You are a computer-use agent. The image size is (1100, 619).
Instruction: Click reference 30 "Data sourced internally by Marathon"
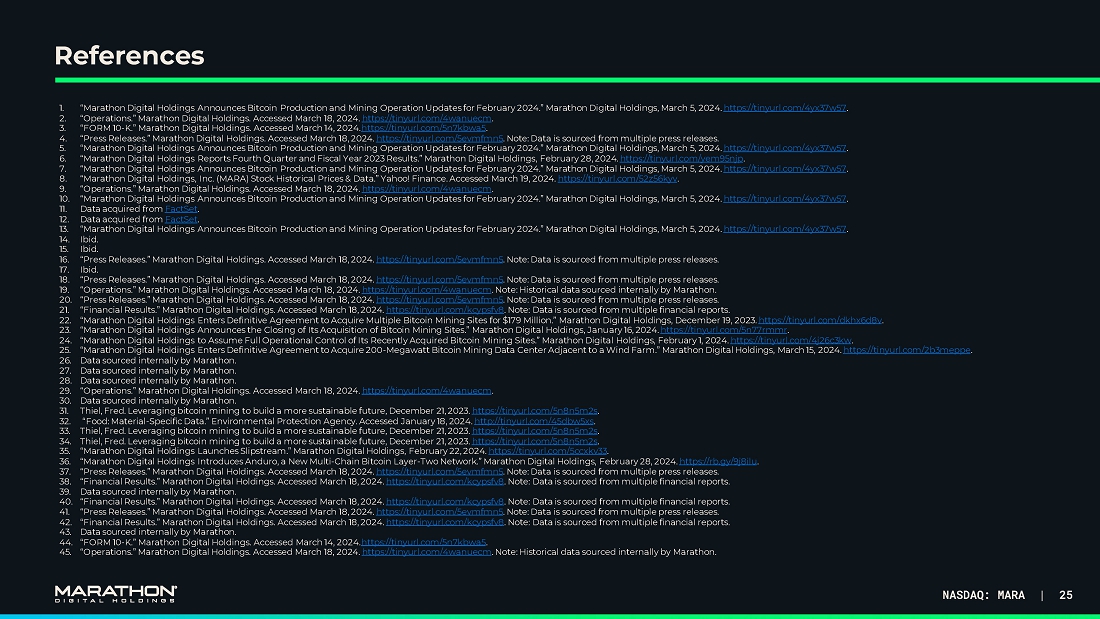(158, 401)
